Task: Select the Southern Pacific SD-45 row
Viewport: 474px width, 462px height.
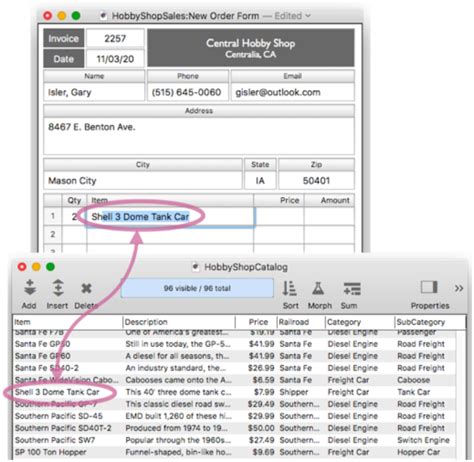Action: (x=235, y=416)
